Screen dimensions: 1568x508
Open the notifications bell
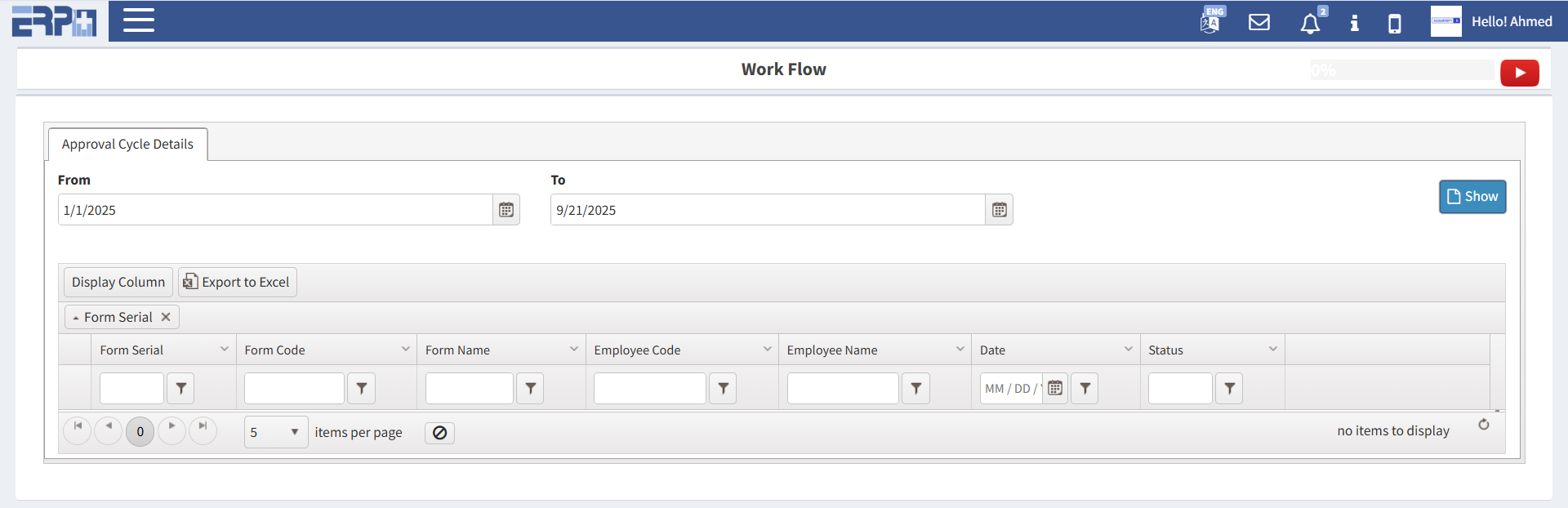[1310, 24]
